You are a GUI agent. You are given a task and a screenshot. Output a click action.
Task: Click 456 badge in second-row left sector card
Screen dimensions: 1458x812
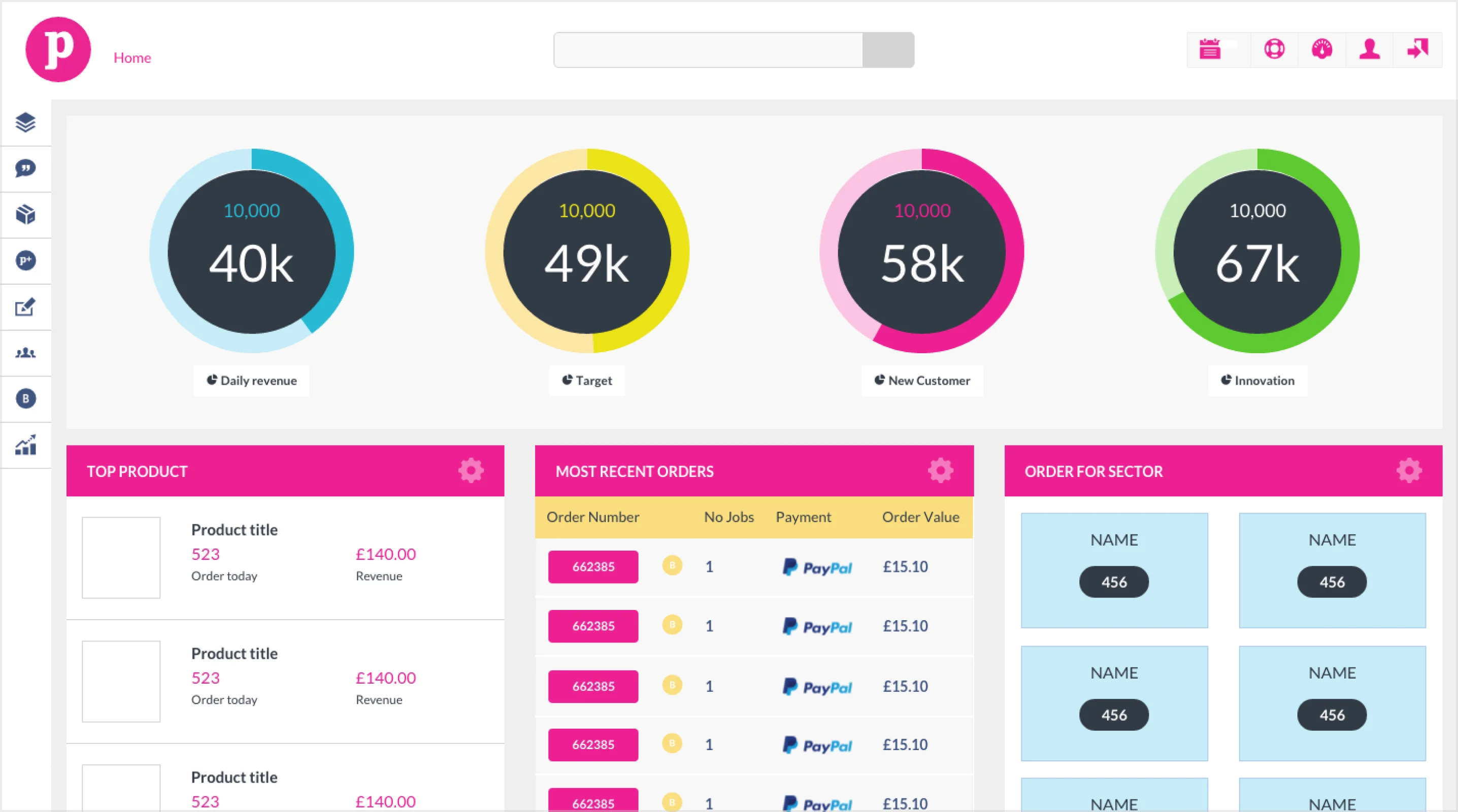tap(1114, 715)
